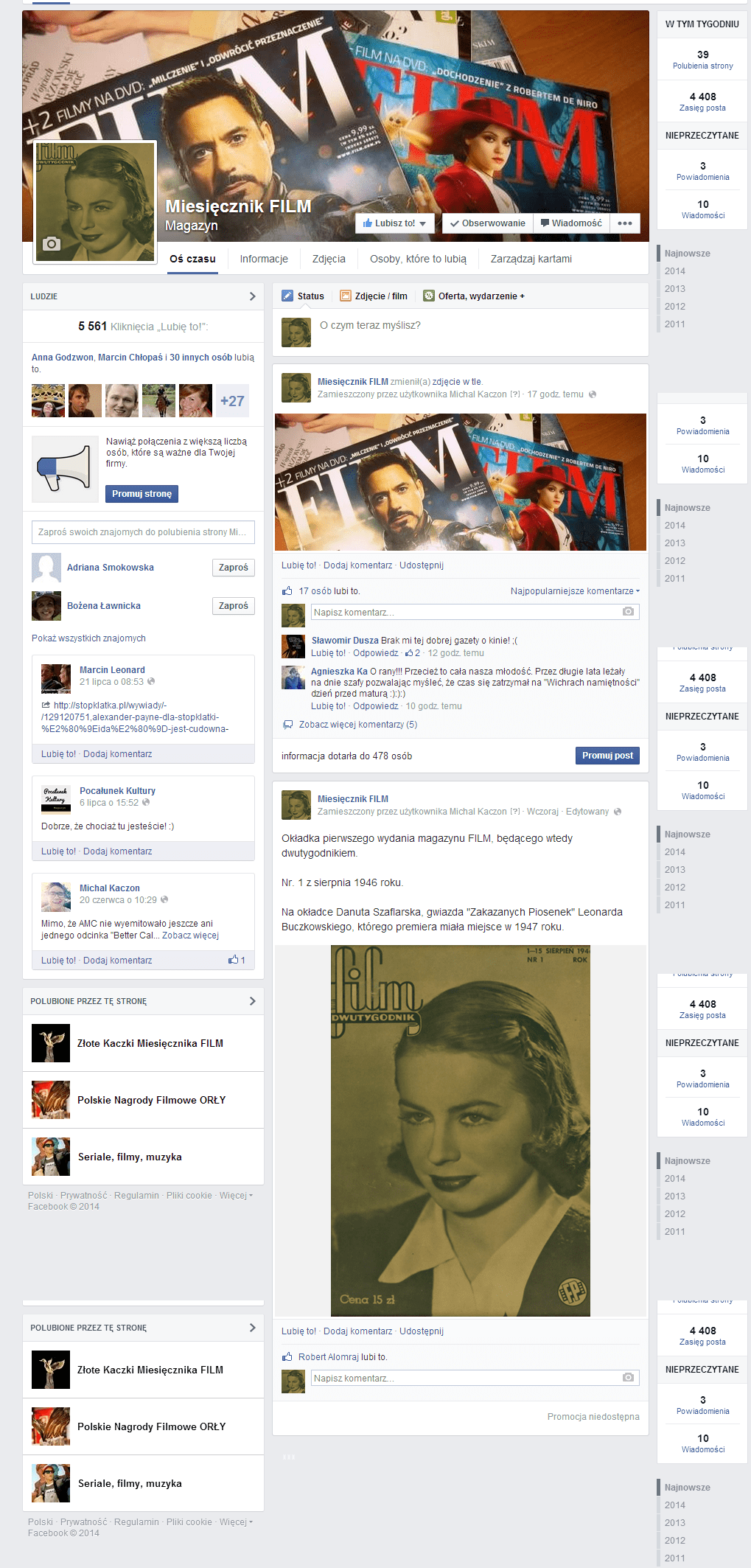Expand the first POLUBIONE PRZEZ TĘ STRONĘ arrow
Image resolution: width=751 pixels, height=1568 pixels.
click(x=252, y=1001)
